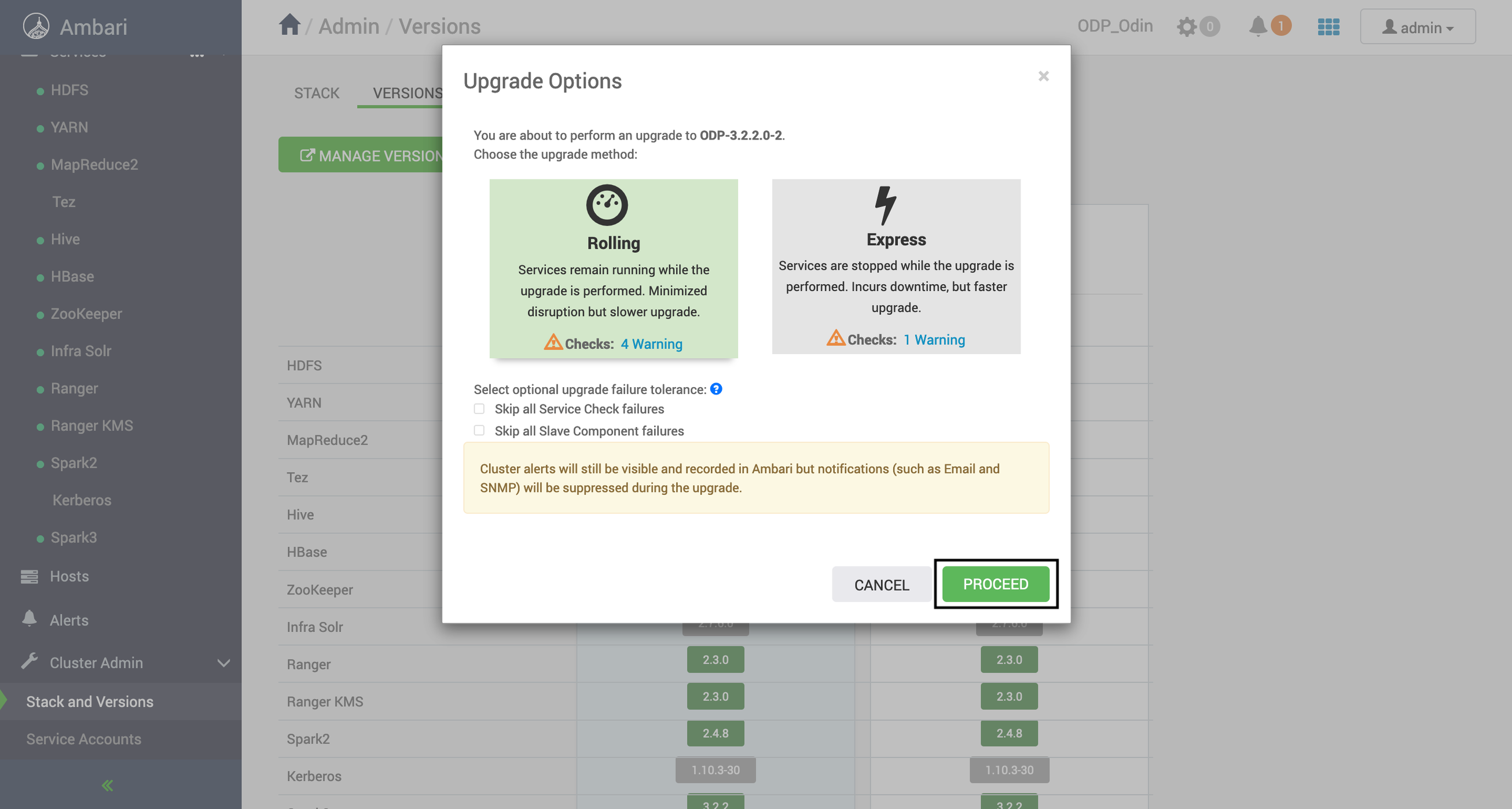Open HBase service in sidebar
Viewport: 1512px width, 809px height.
pyautogui.click(x=72, y=276)
